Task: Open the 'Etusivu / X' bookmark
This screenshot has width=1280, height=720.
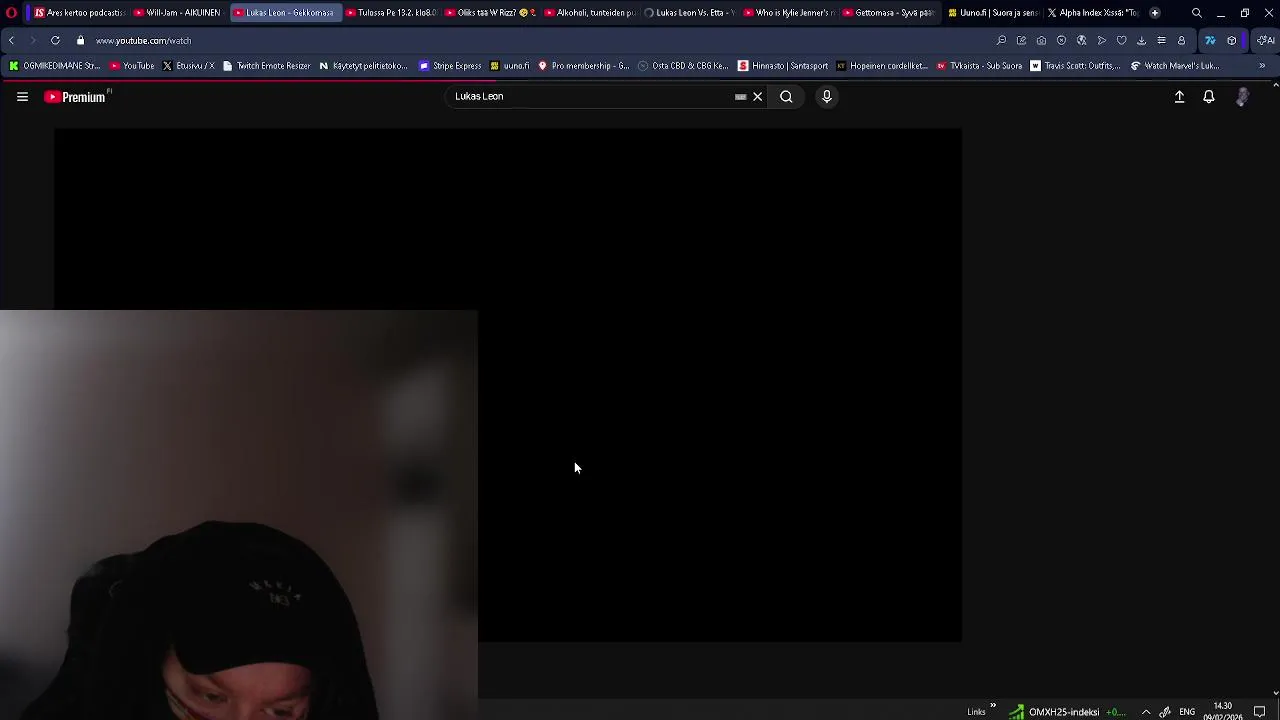Action: coord(188,66)
